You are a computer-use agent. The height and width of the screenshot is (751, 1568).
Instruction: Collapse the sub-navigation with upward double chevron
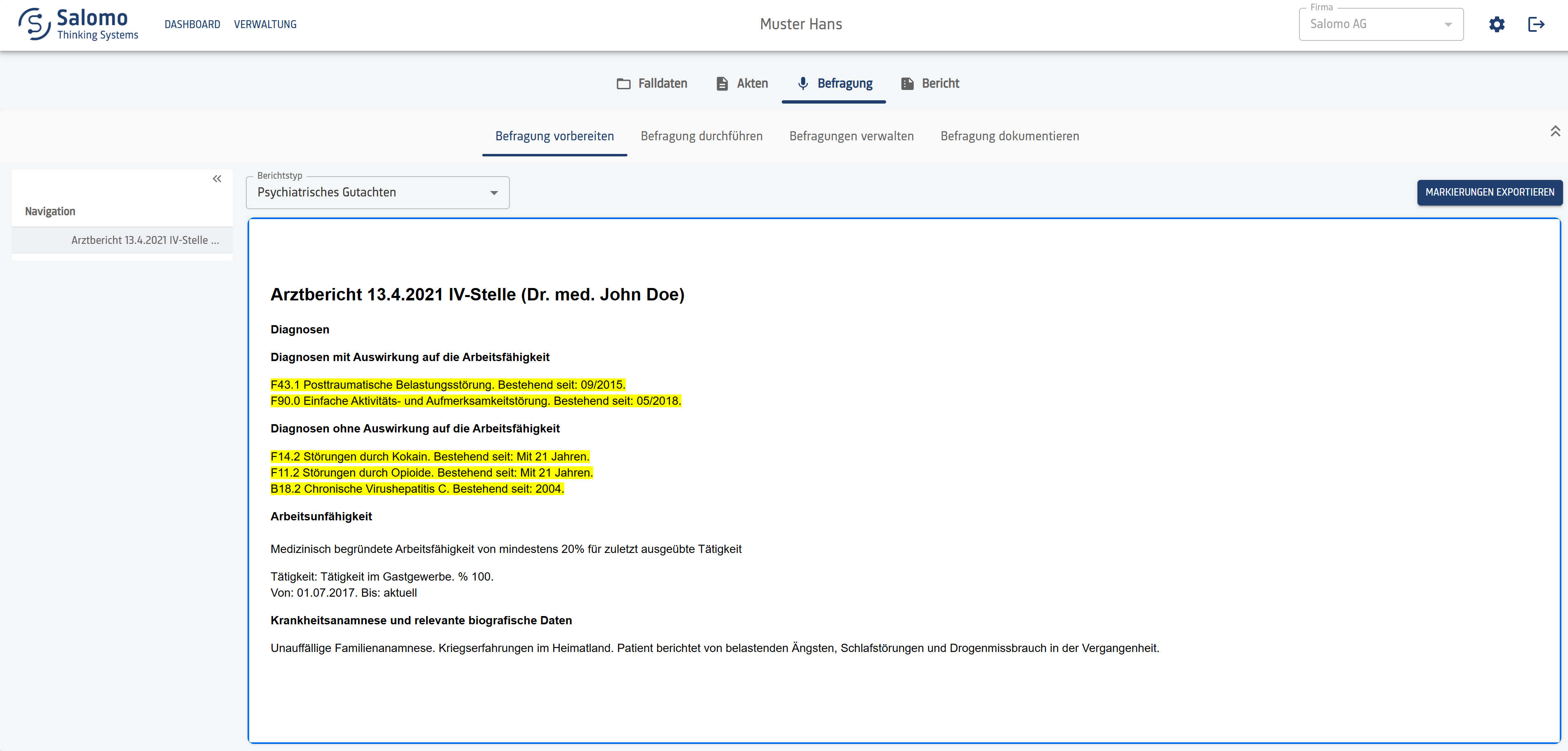point(1555,131)
